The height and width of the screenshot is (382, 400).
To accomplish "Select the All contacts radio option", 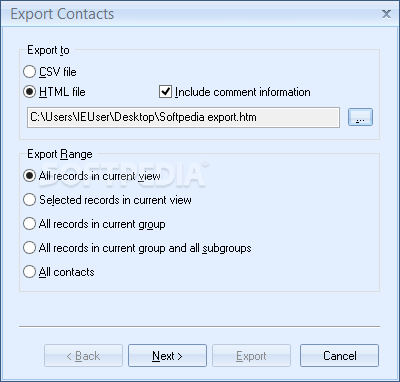I will pyautogui.click(x=29, y=272).
